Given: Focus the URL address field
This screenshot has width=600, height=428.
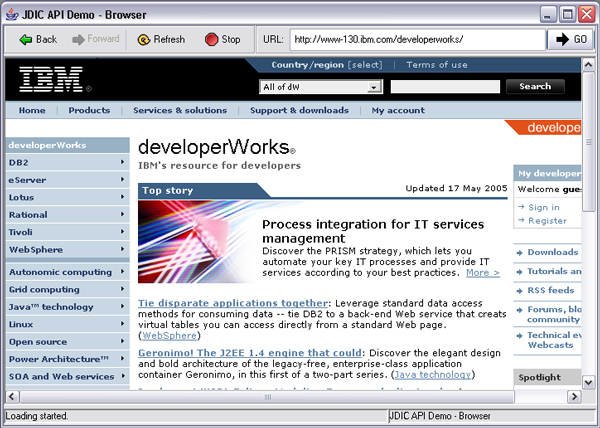Looking at the screenshot, I should click(417, 39).
